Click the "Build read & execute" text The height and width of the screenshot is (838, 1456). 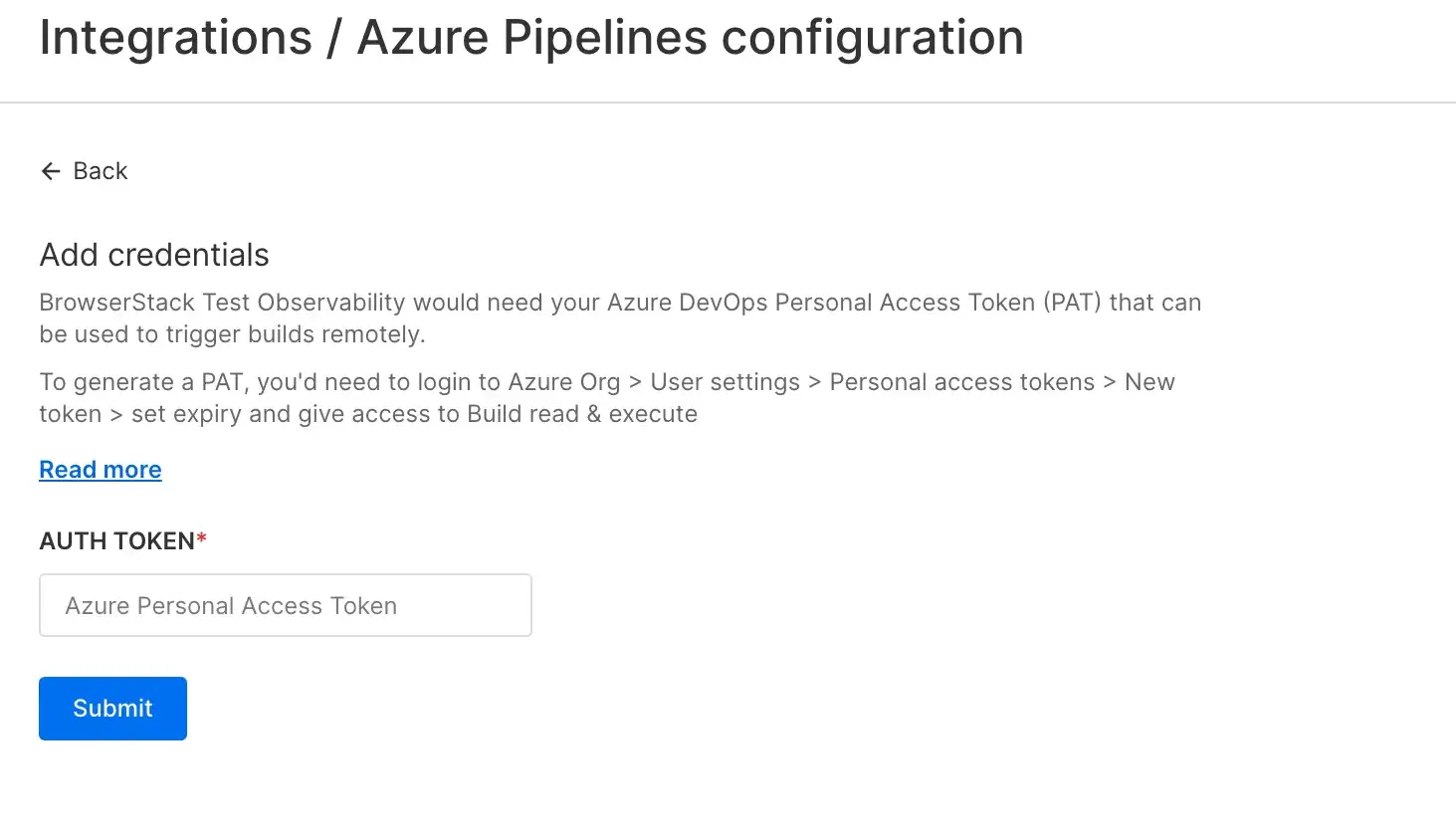click(x=582, y=414)
